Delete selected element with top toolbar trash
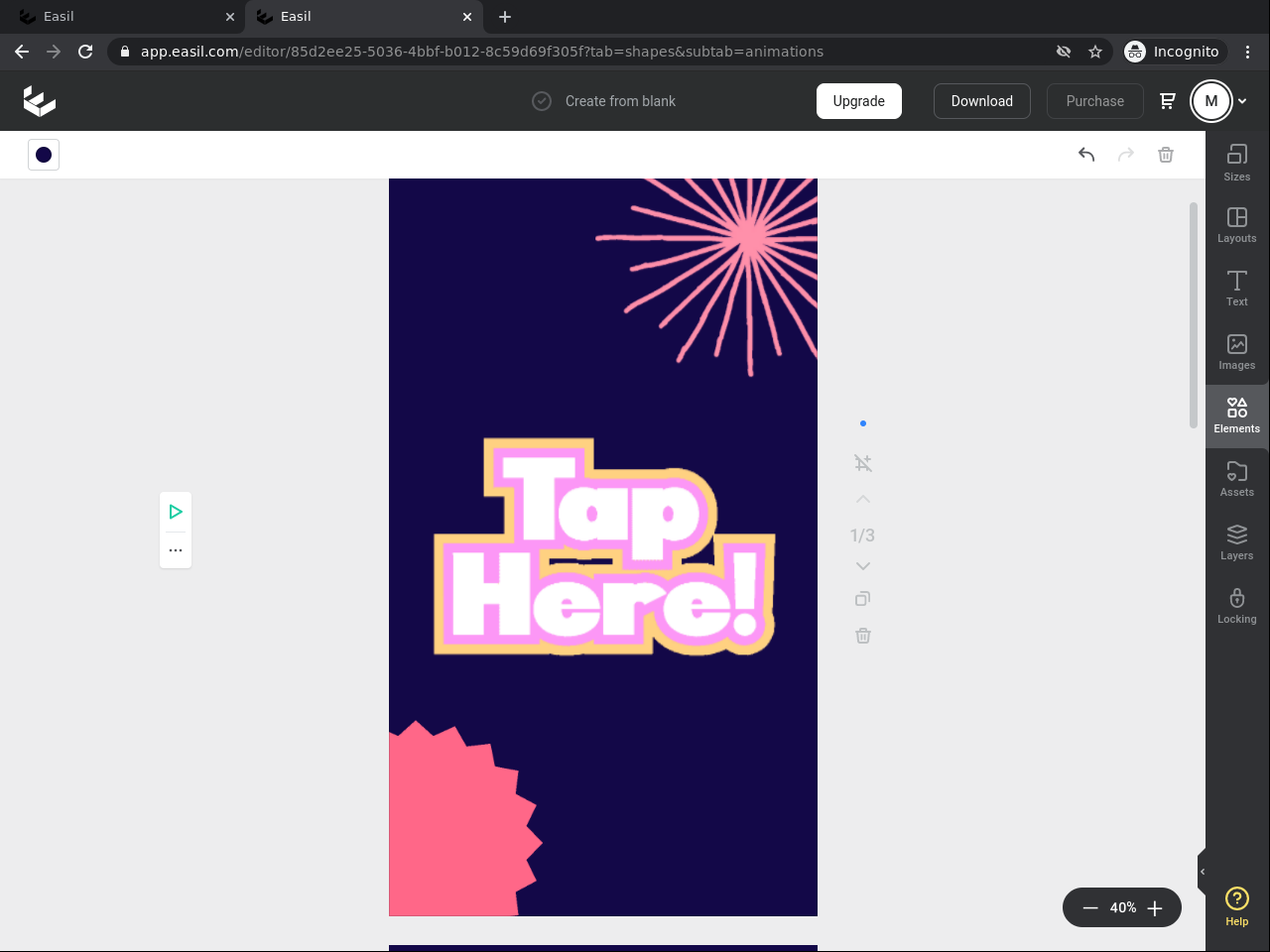Viewport: 1270px width, 952px height. [x=1166, y=155]
